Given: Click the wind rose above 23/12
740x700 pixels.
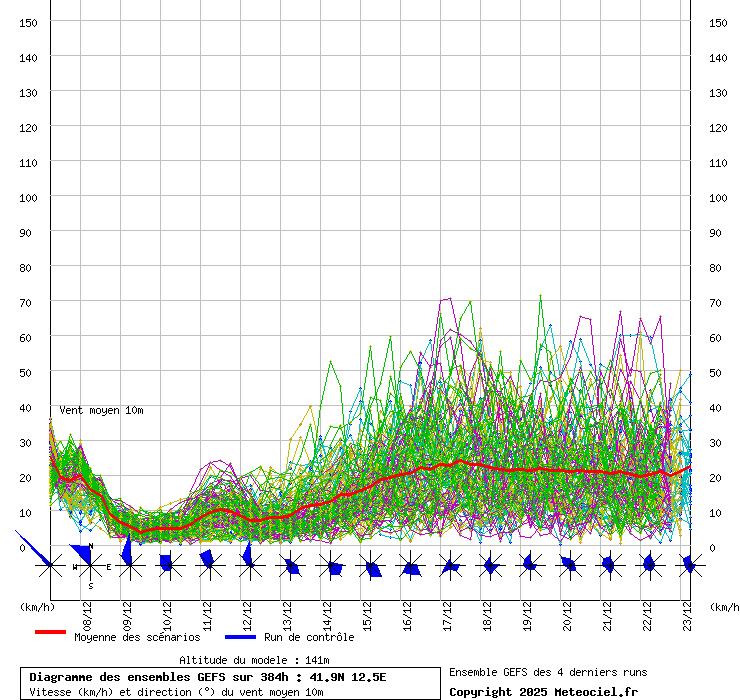Looking at the screenshot, I should [689, 566].
